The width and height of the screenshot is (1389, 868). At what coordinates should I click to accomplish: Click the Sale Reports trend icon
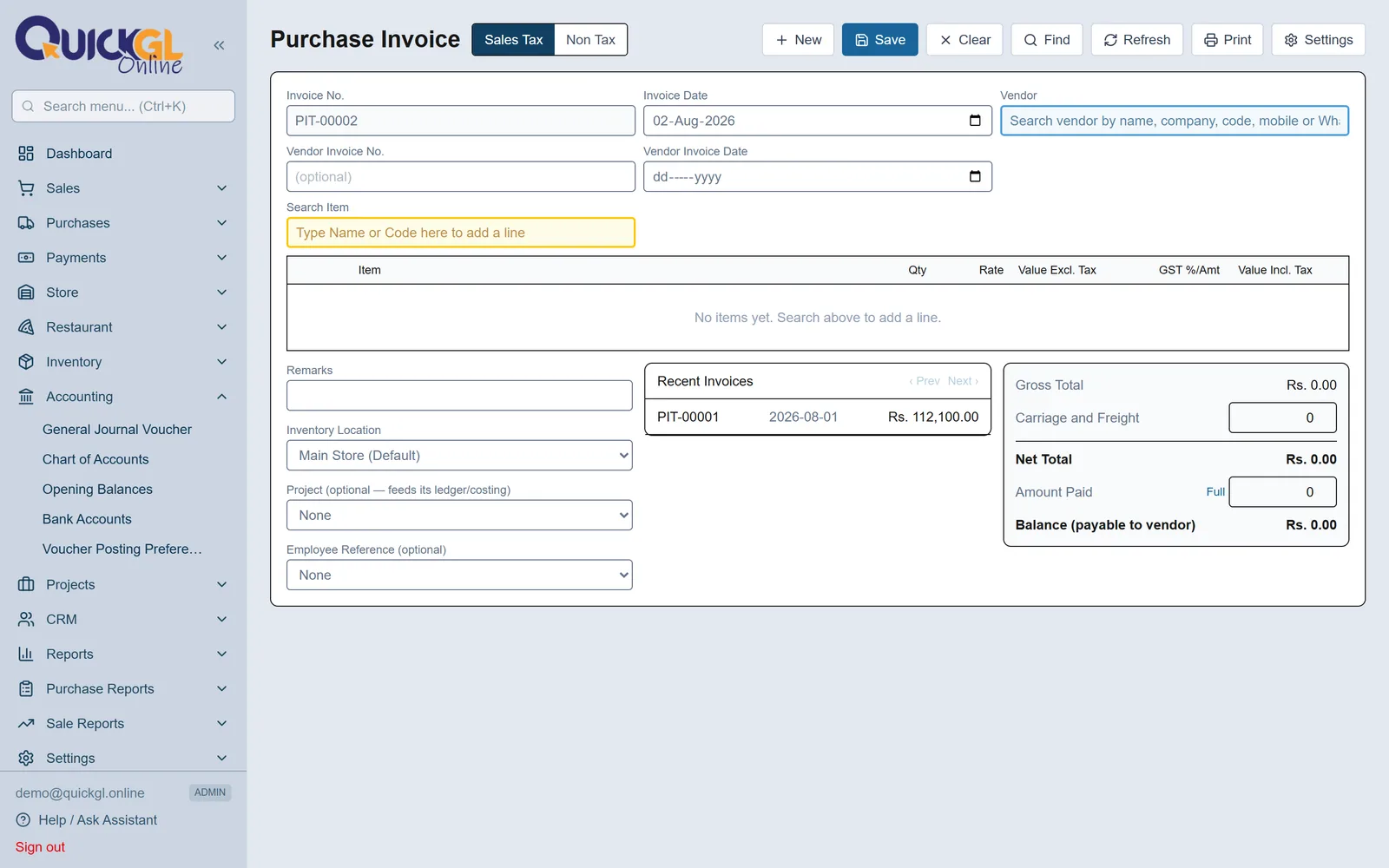26,723
